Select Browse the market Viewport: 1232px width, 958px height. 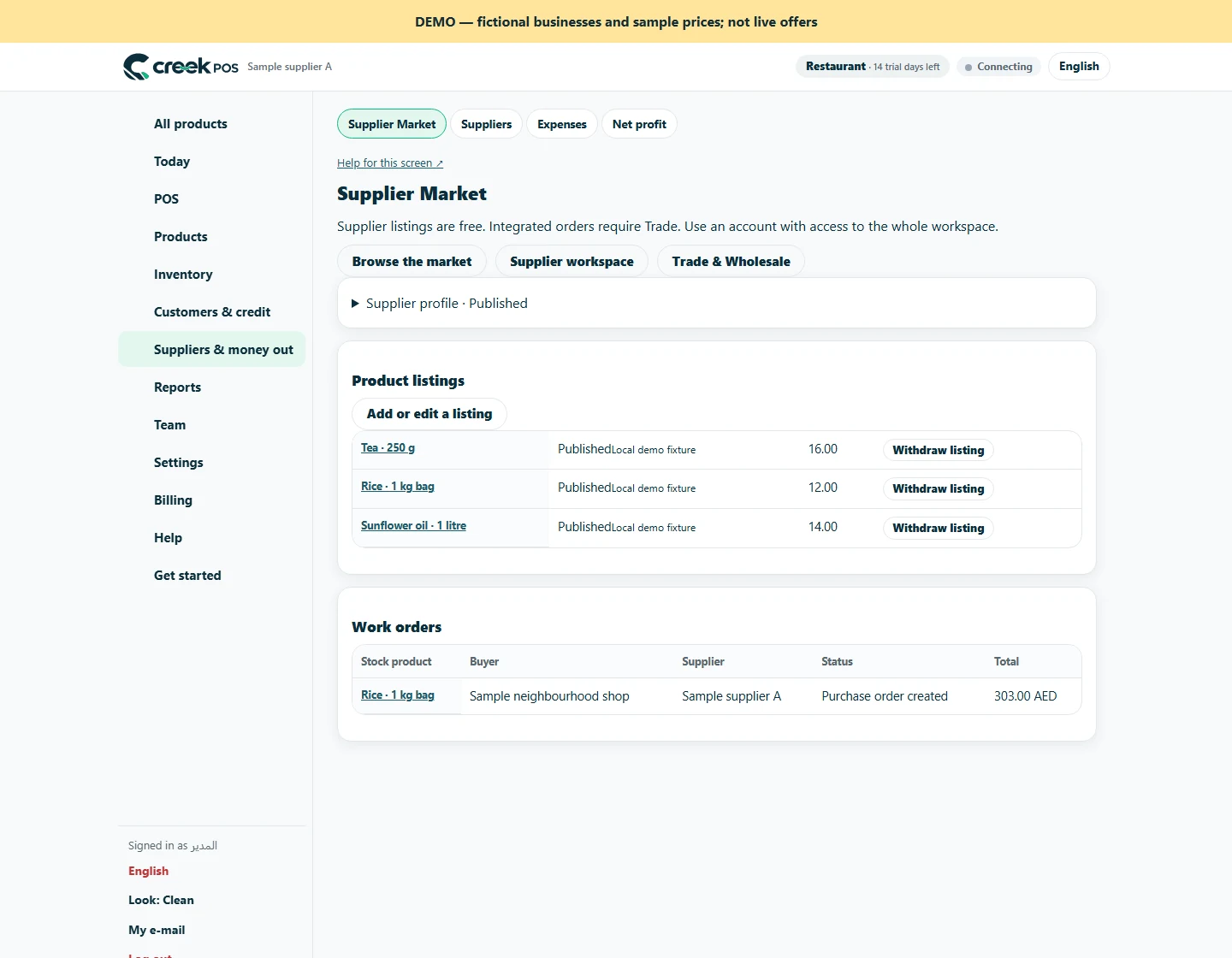pos(412,262)
